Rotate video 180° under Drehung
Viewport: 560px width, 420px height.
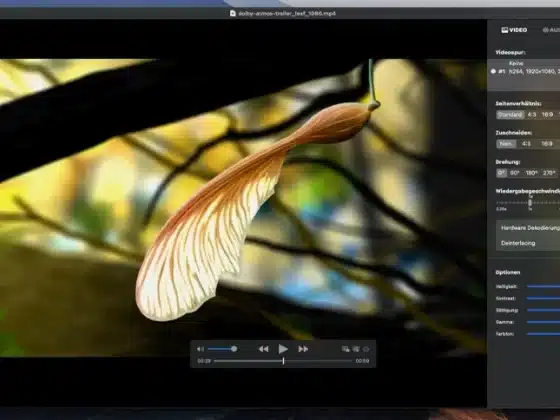pyautogui.click(x=531, y=173)
